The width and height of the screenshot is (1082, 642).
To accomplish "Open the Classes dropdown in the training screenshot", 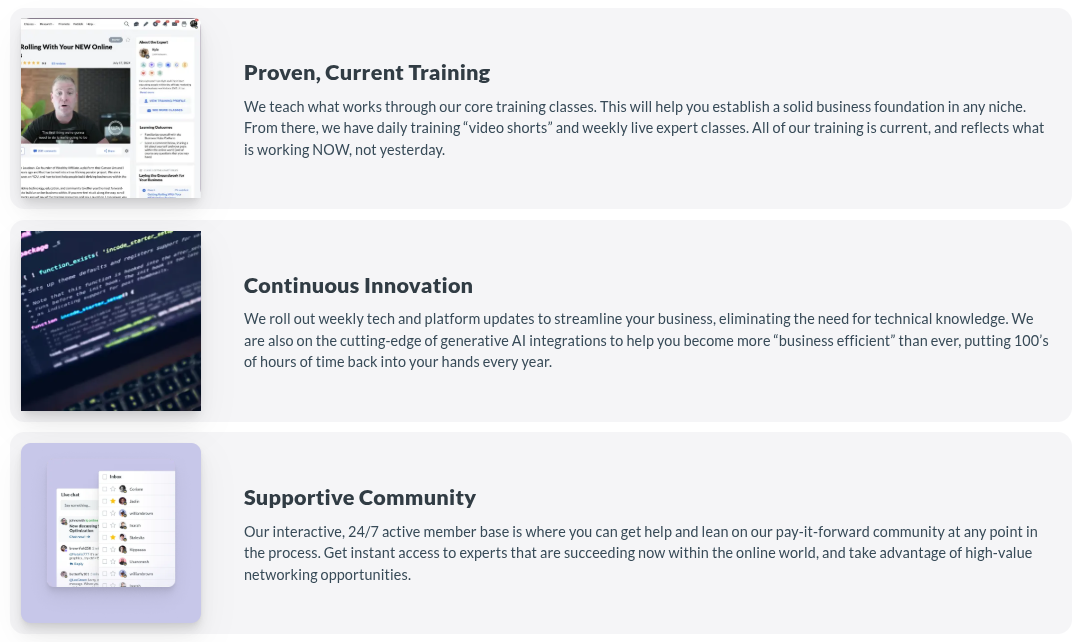I will [x=27, y=23].
